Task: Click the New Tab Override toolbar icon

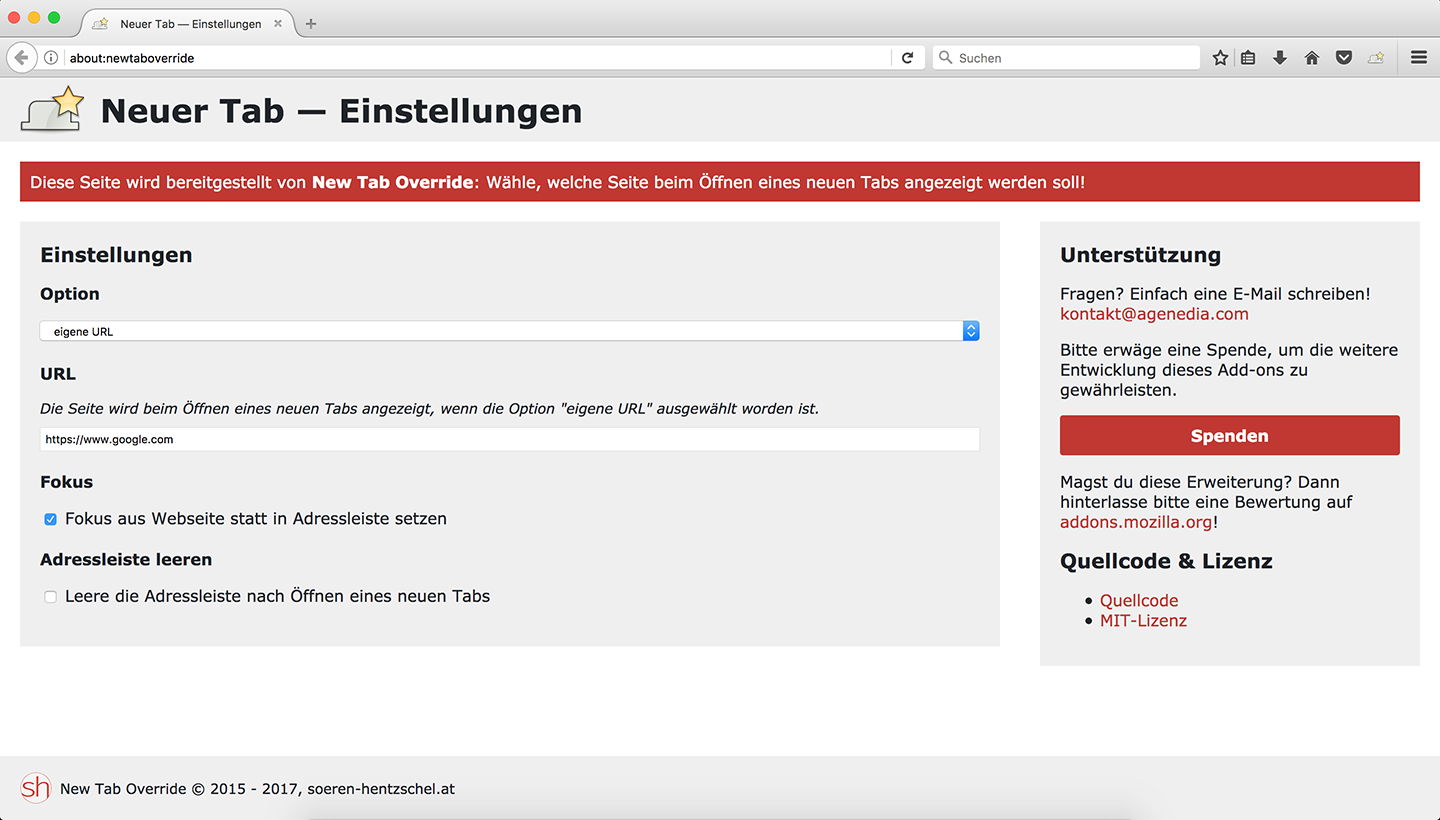Action: point(1377,58)
